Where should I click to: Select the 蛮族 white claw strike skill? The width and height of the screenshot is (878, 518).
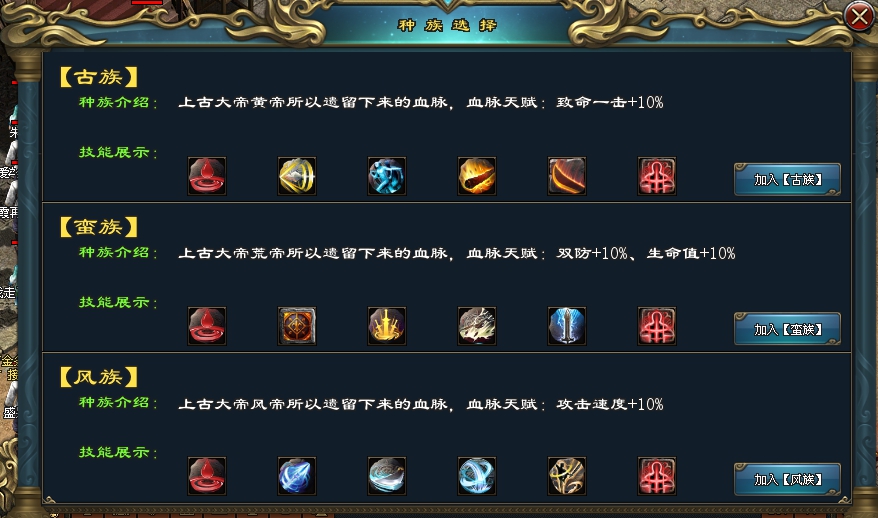point(477,326)
